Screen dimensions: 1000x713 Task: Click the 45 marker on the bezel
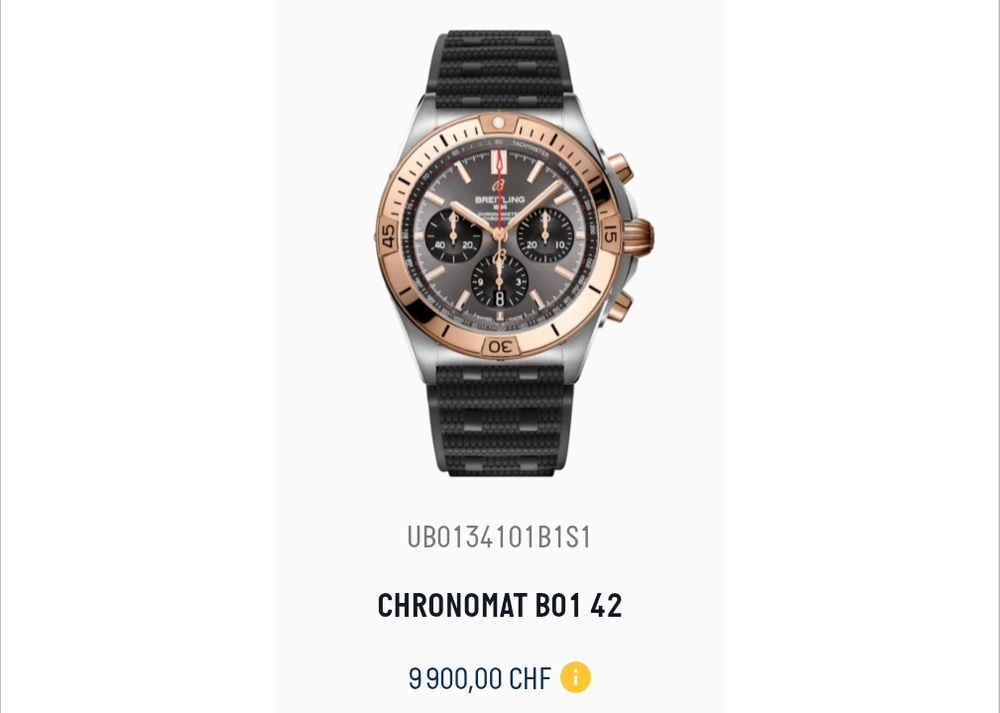pos(388,235)
